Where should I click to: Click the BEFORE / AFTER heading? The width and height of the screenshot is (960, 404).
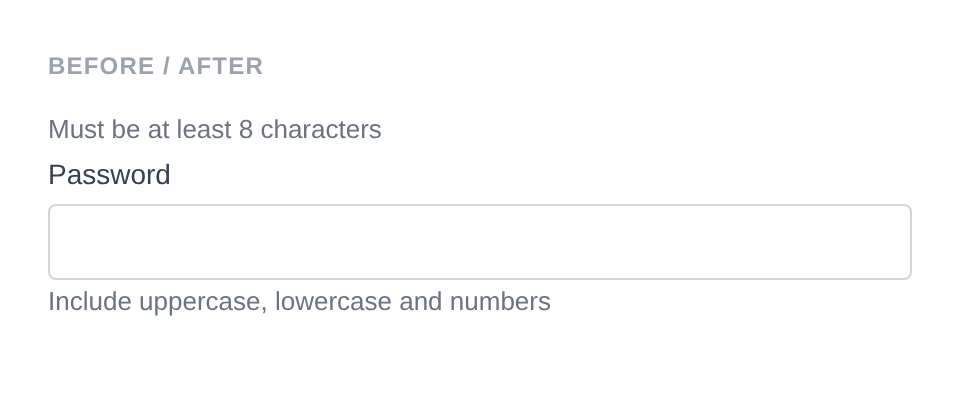156,66
